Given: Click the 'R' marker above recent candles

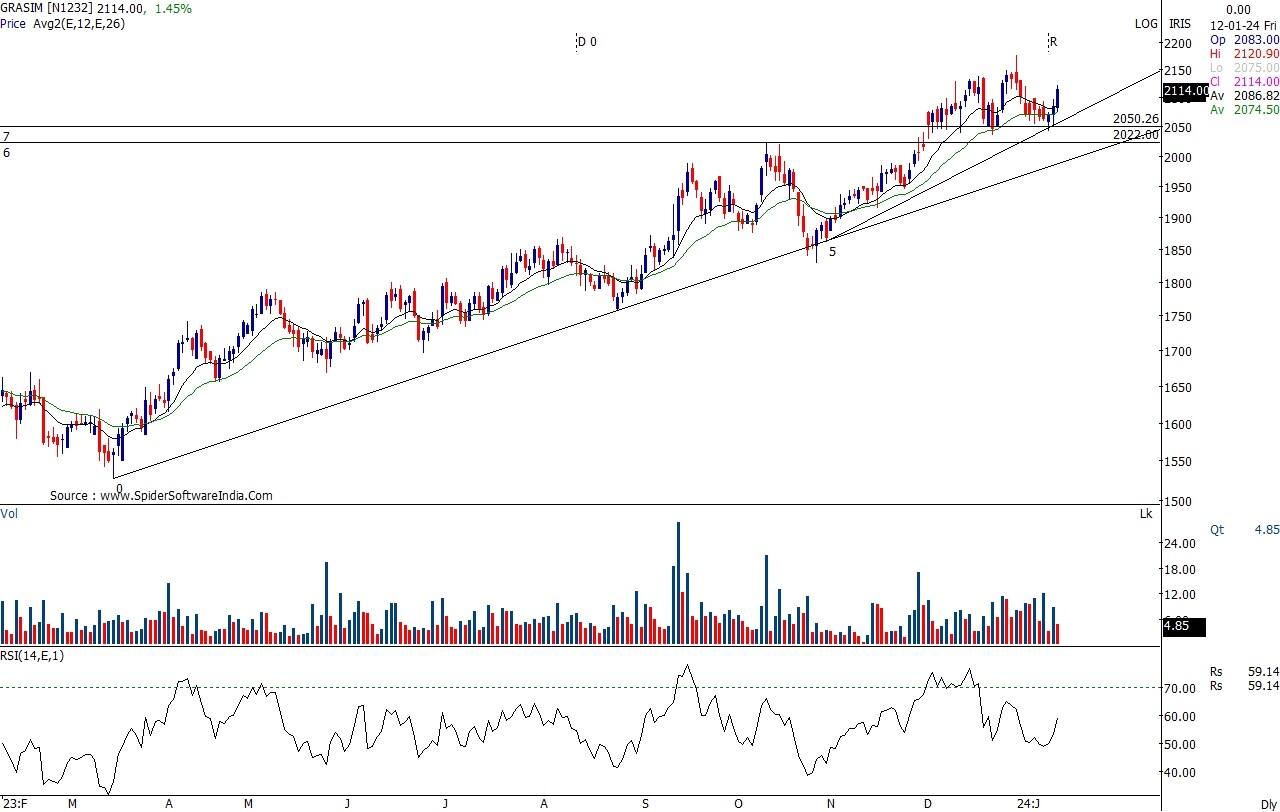Looking at the screenshot, I should (1053, 42).
